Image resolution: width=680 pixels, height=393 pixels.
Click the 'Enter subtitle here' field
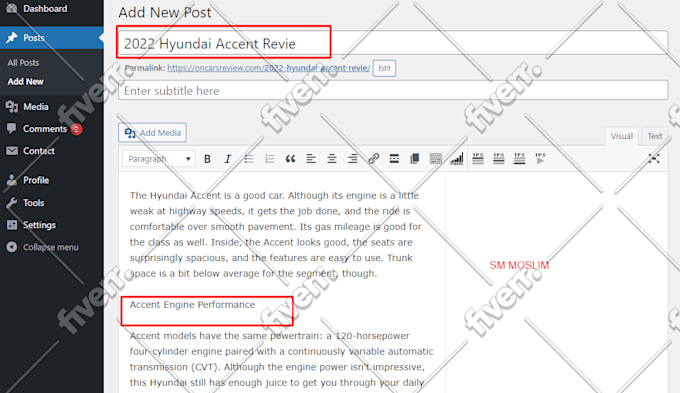[x=393, y=91]
